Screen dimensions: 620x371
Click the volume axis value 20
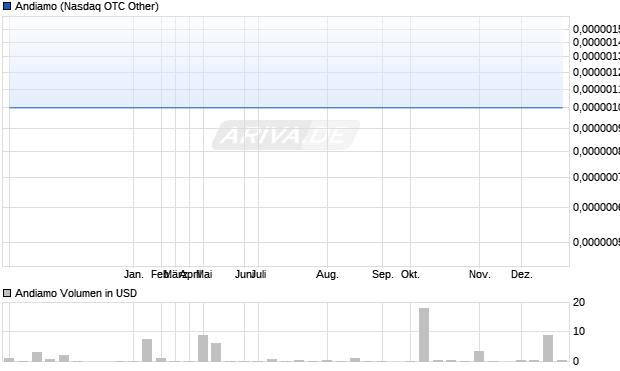click(579, 302)
